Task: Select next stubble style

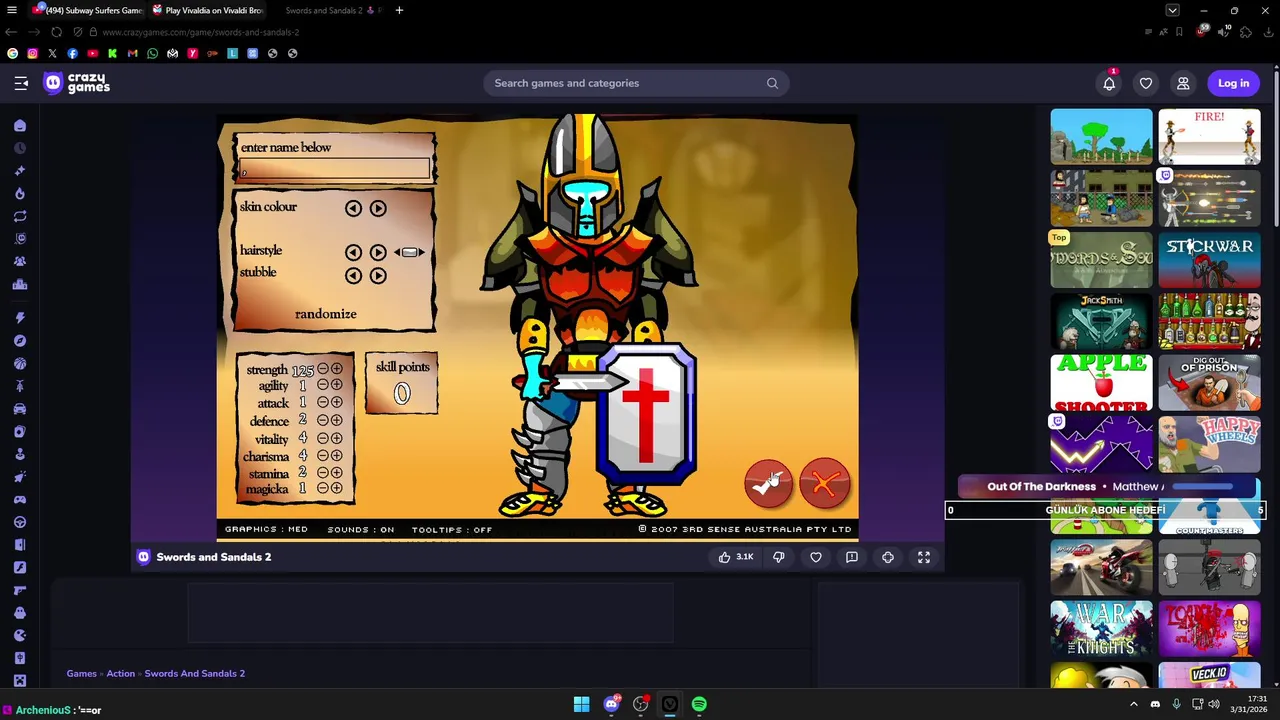Action: point(378,275)
